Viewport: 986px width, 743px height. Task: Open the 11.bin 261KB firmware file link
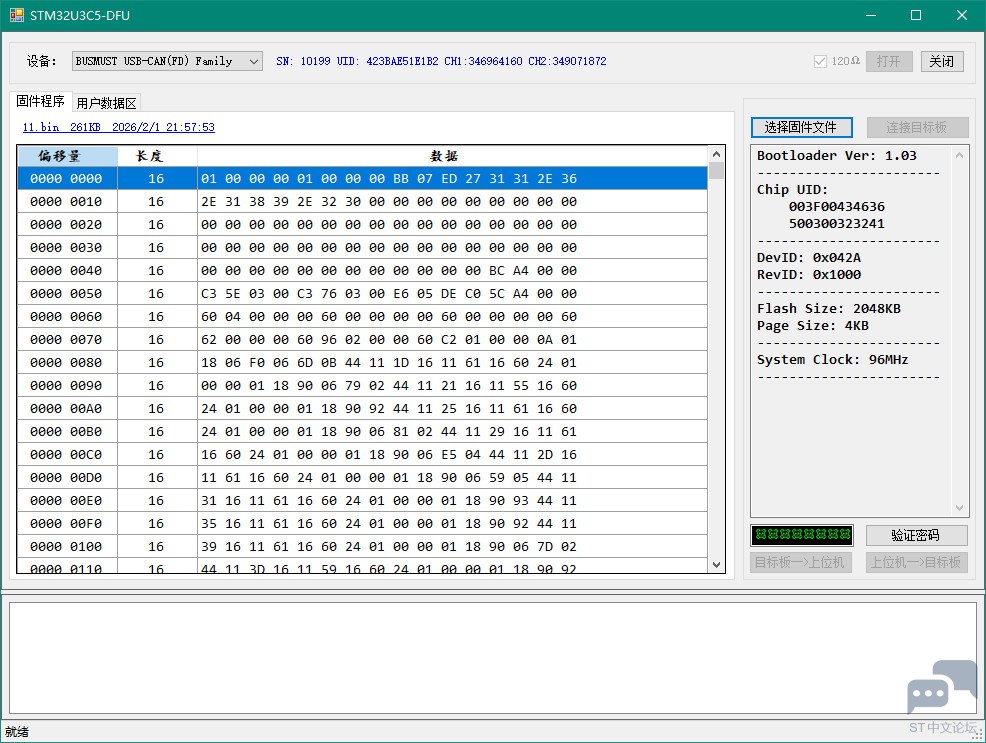[x=118, y=127]
